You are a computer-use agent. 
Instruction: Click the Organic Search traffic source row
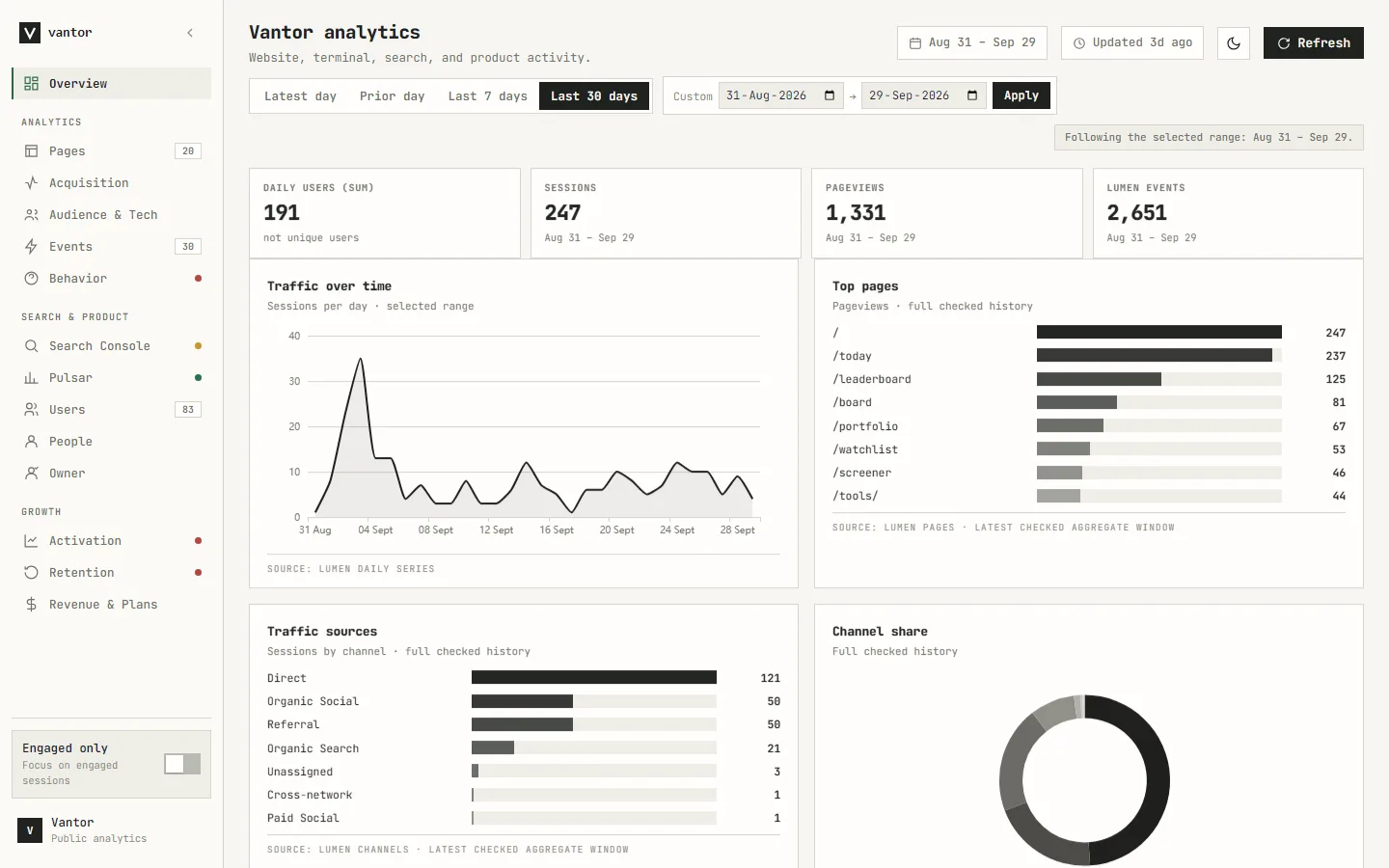[x=524, y=748]
